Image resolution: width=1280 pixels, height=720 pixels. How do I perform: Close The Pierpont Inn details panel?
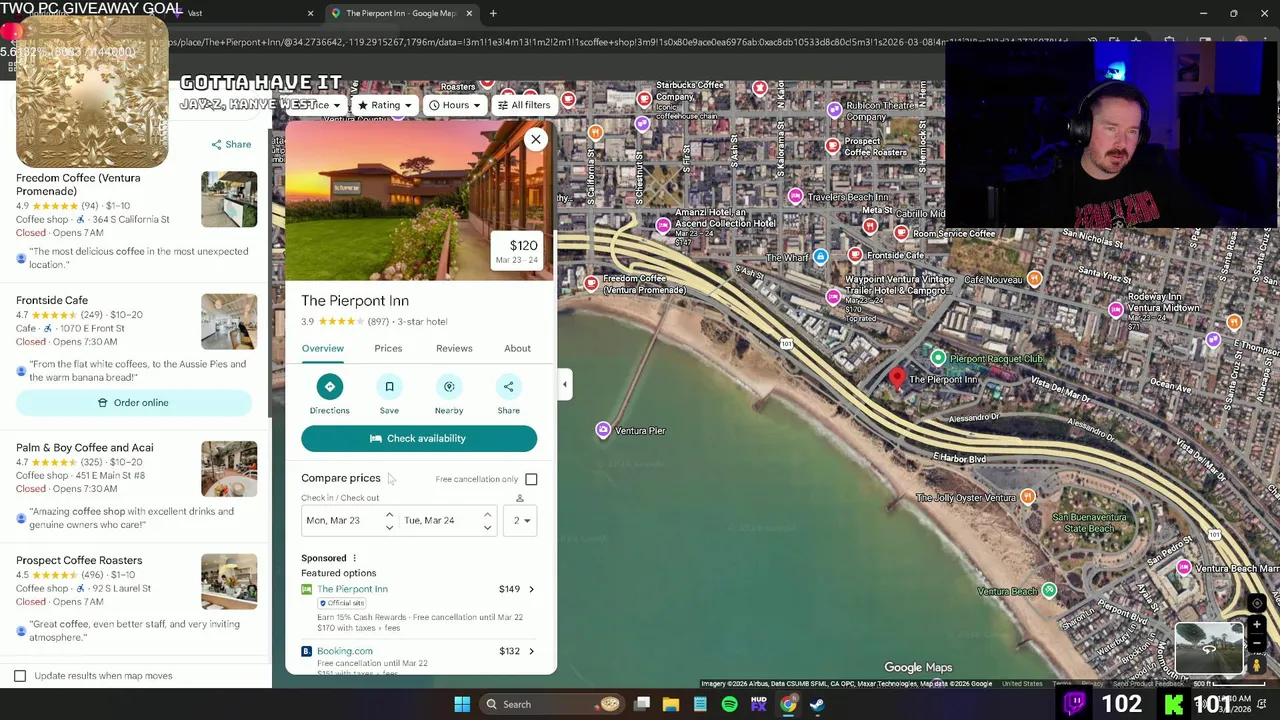536,140
